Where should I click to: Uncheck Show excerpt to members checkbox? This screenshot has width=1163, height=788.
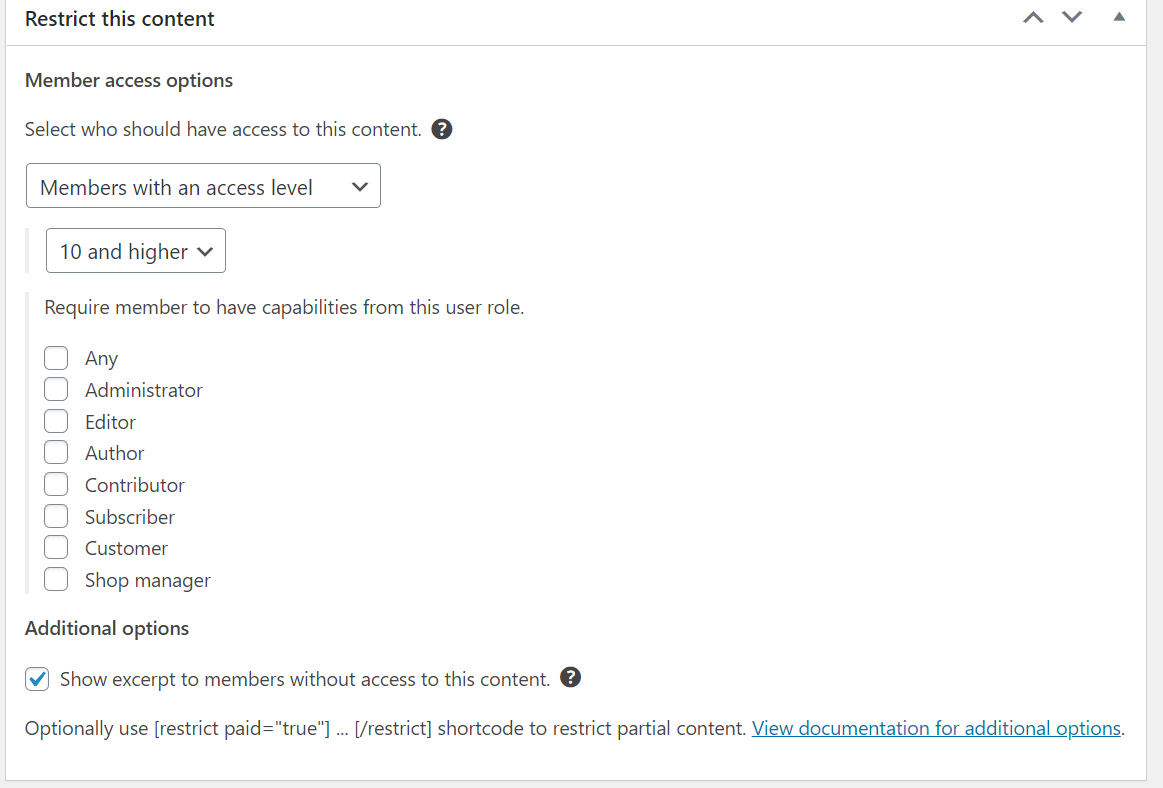click(x=37, y=680)
